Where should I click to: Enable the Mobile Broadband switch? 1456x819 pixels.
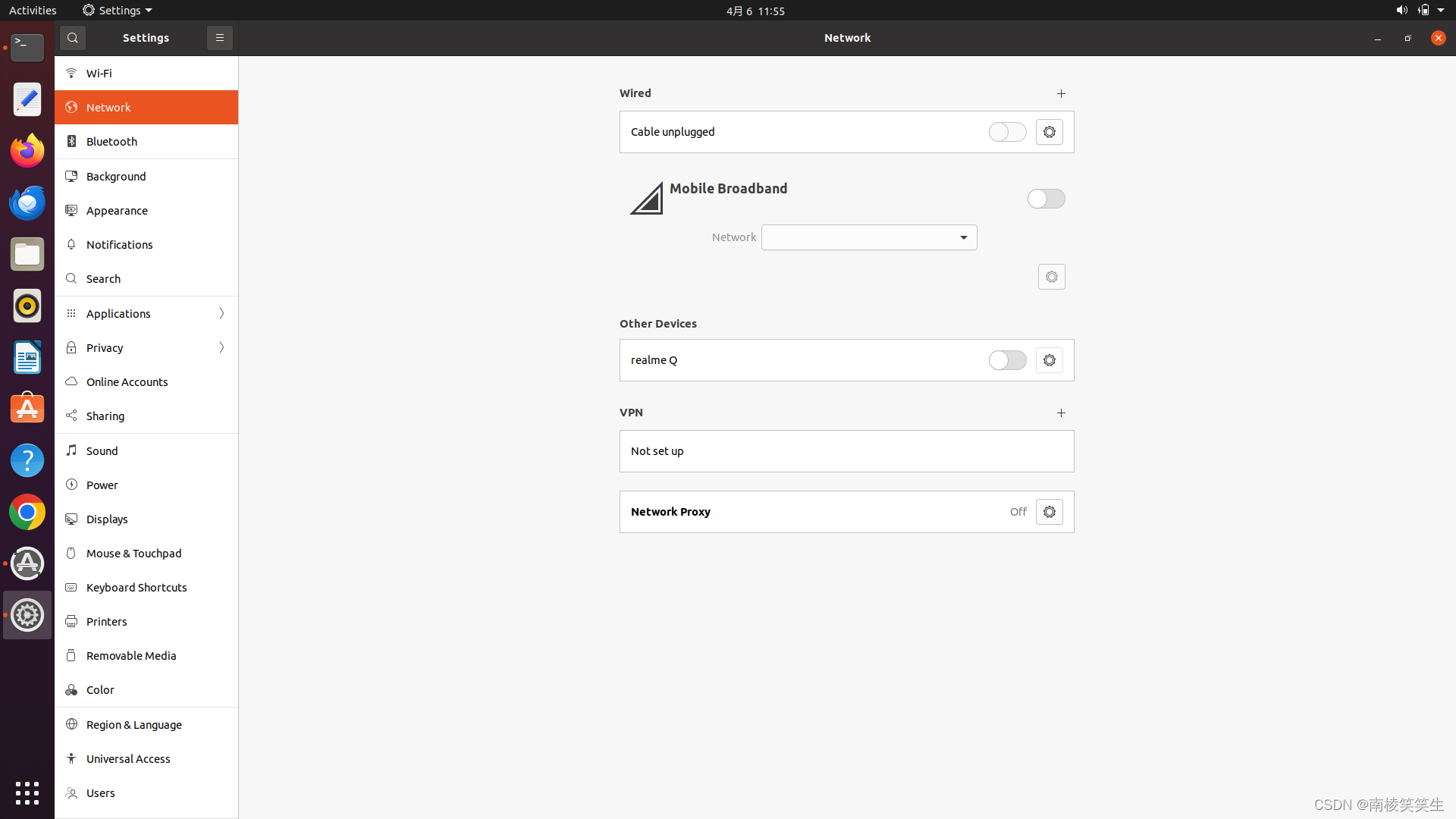(1046, 199)
